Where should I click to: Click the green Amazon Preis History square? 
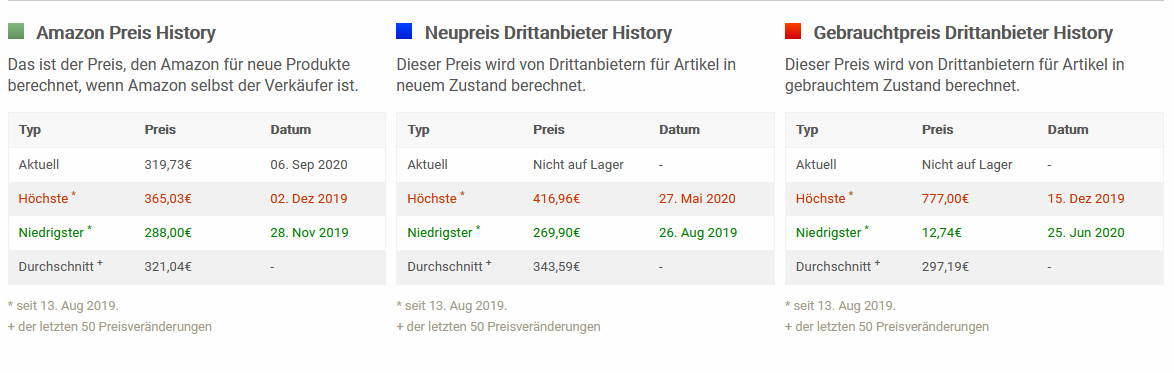pos(16,31)
